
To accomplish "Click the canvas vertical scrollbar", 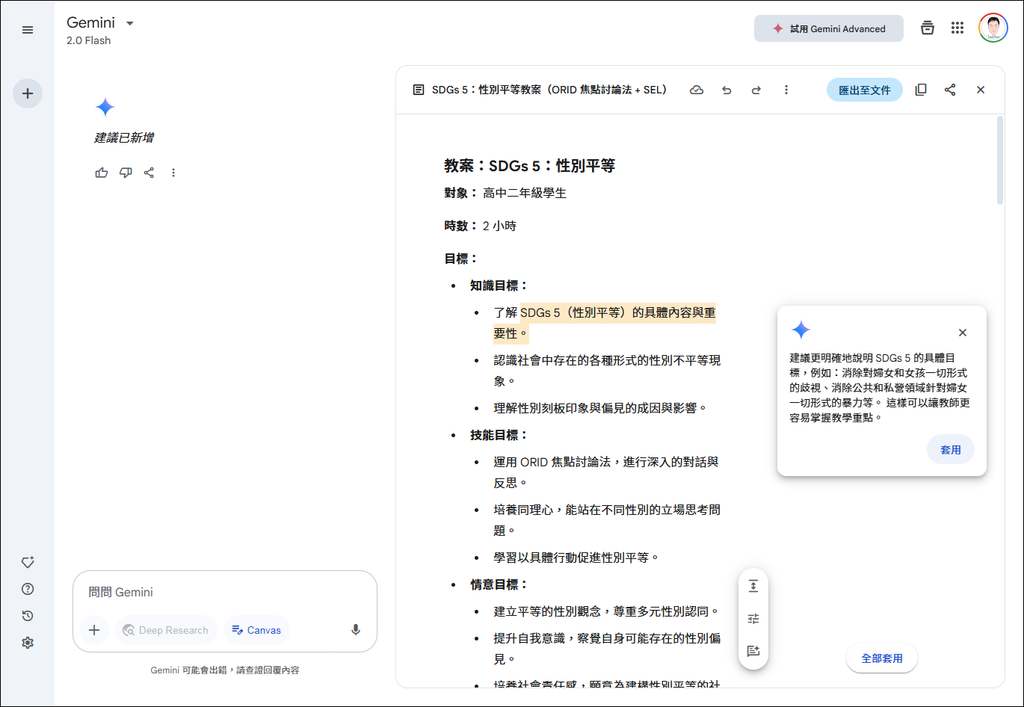I will tap(1000, 161).
